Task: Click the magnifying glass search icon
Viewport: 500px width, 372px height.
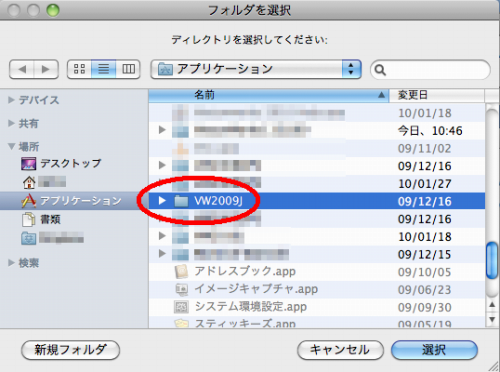Action: pyautogui.click(x=380, y=70)
